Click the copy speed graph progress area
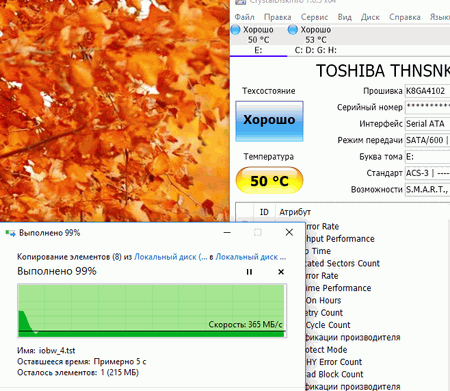450x391 pixels. click(x=152, y=311)
